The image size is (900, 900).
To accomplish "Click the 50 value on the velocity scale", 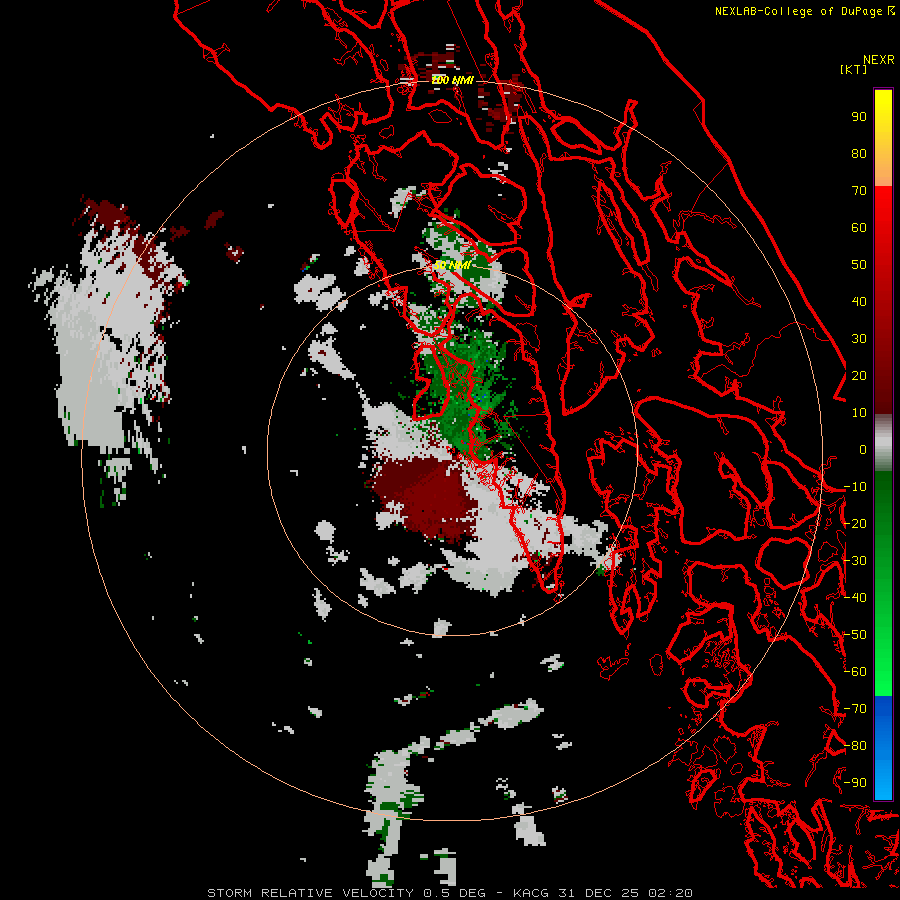I will pyautogui.click(x=859, y=265).
